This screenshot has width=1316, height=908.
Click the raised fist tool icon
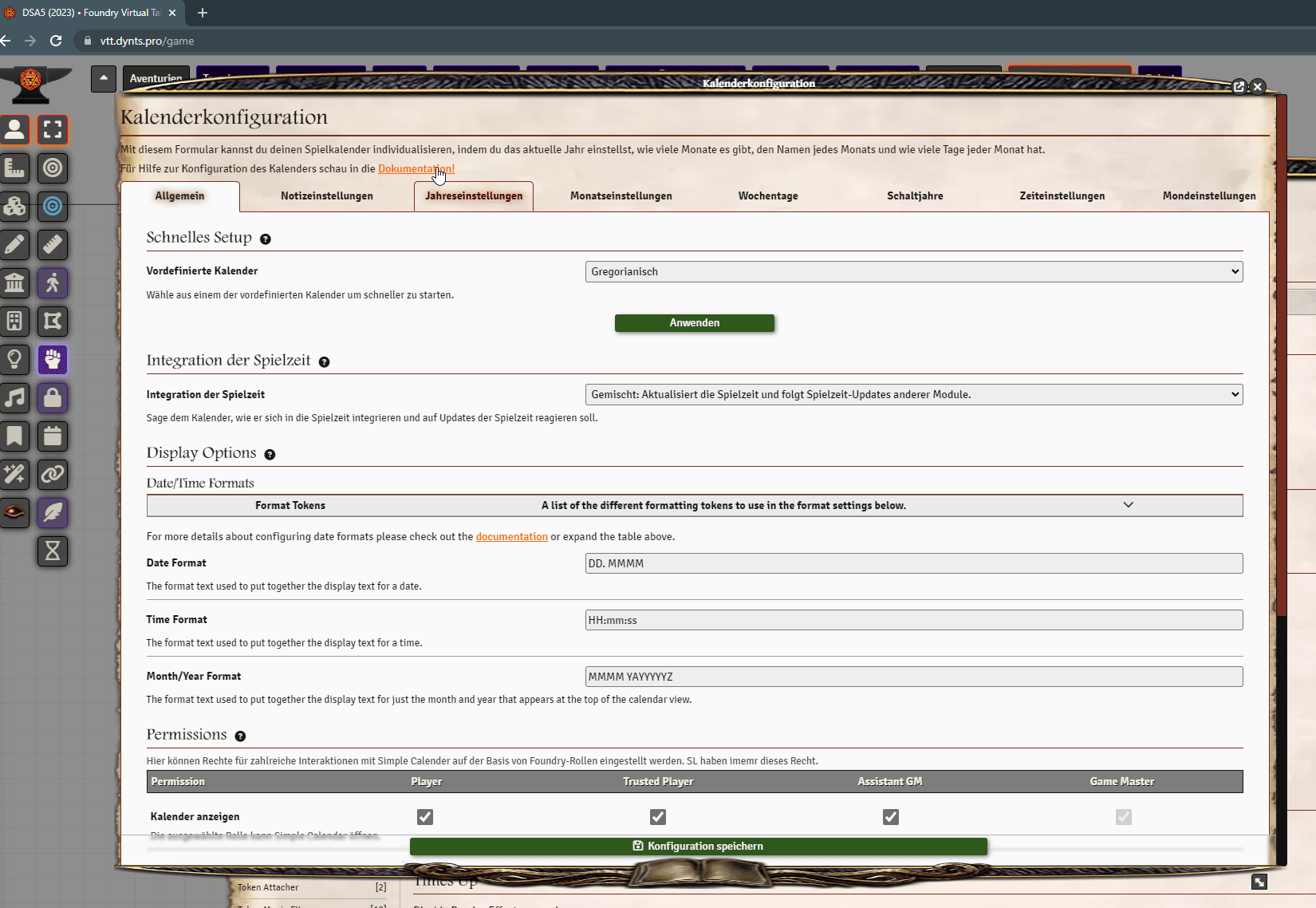53,360
